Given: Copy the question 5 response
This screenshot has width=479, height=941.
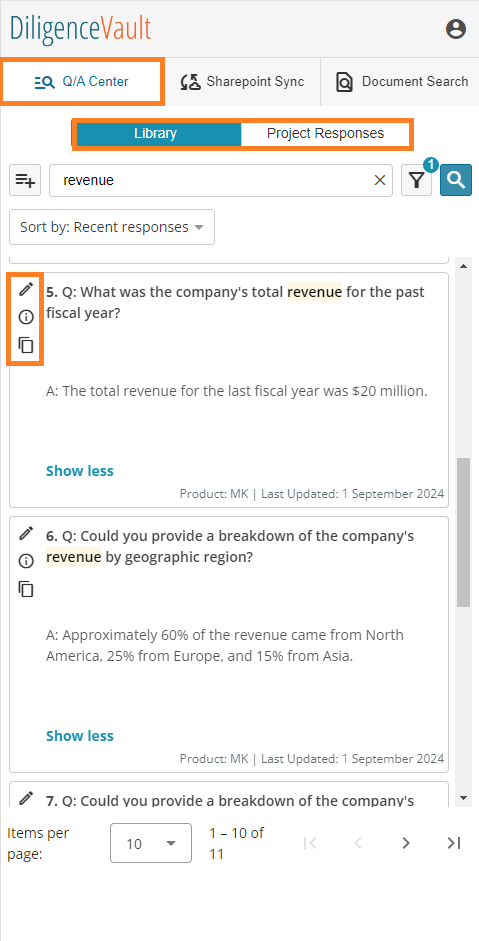Looking at the screenshot, I should click(25, 345).
